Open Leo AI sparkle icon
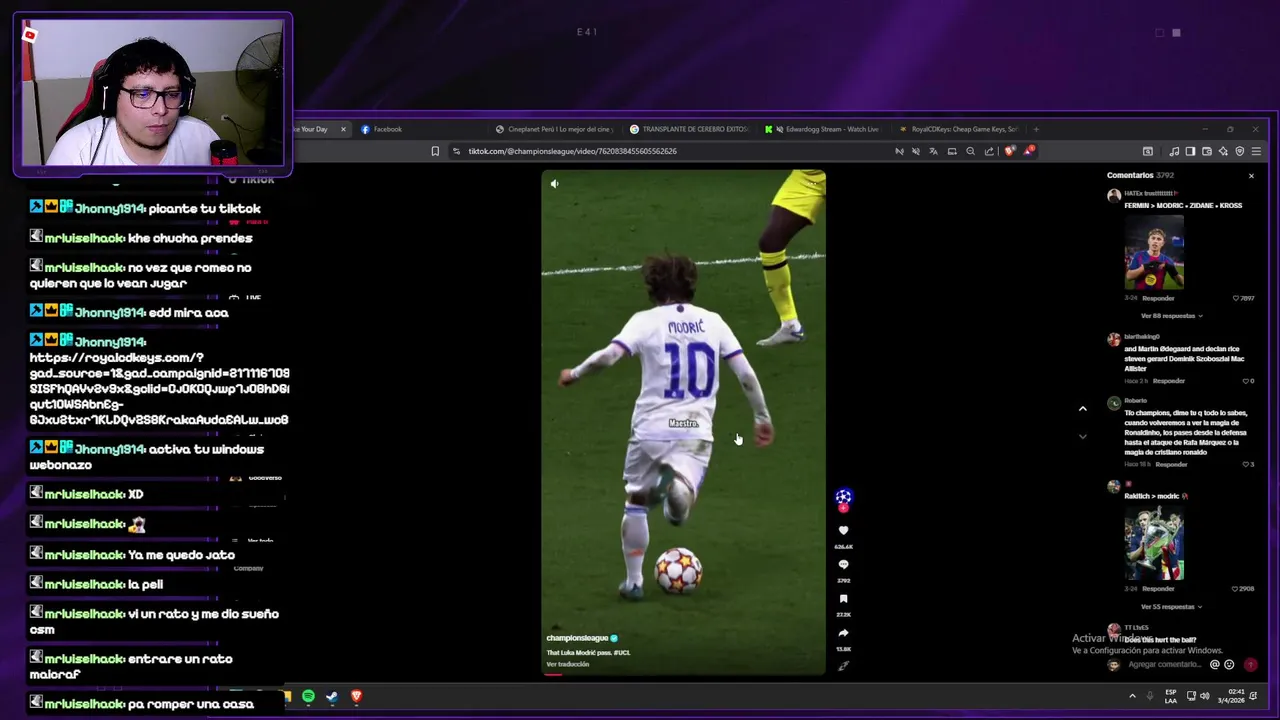Screen dimensions: 1280x720 point(1223,151)
